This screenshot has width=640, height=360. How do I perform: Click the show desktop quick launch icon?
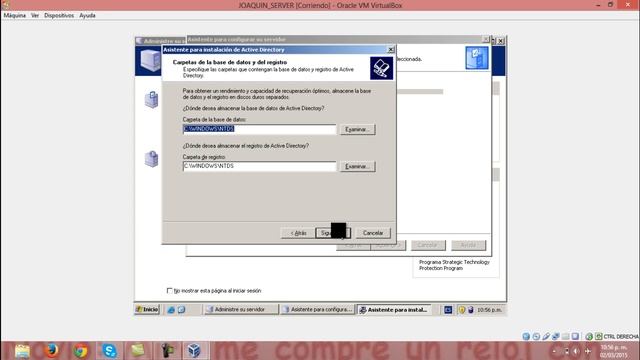click(x=182, y=310)
